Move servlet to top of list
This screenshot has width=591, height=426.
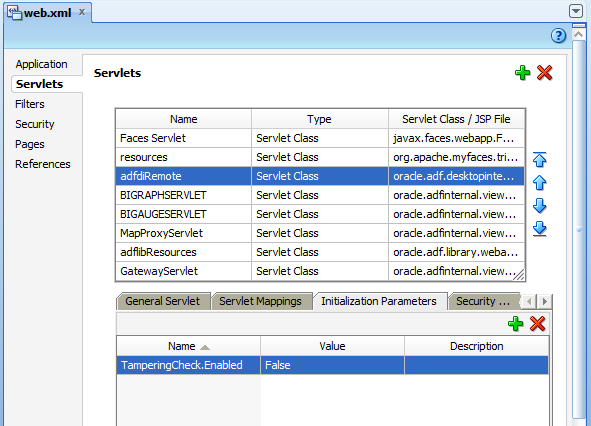[x=539, y=159]
